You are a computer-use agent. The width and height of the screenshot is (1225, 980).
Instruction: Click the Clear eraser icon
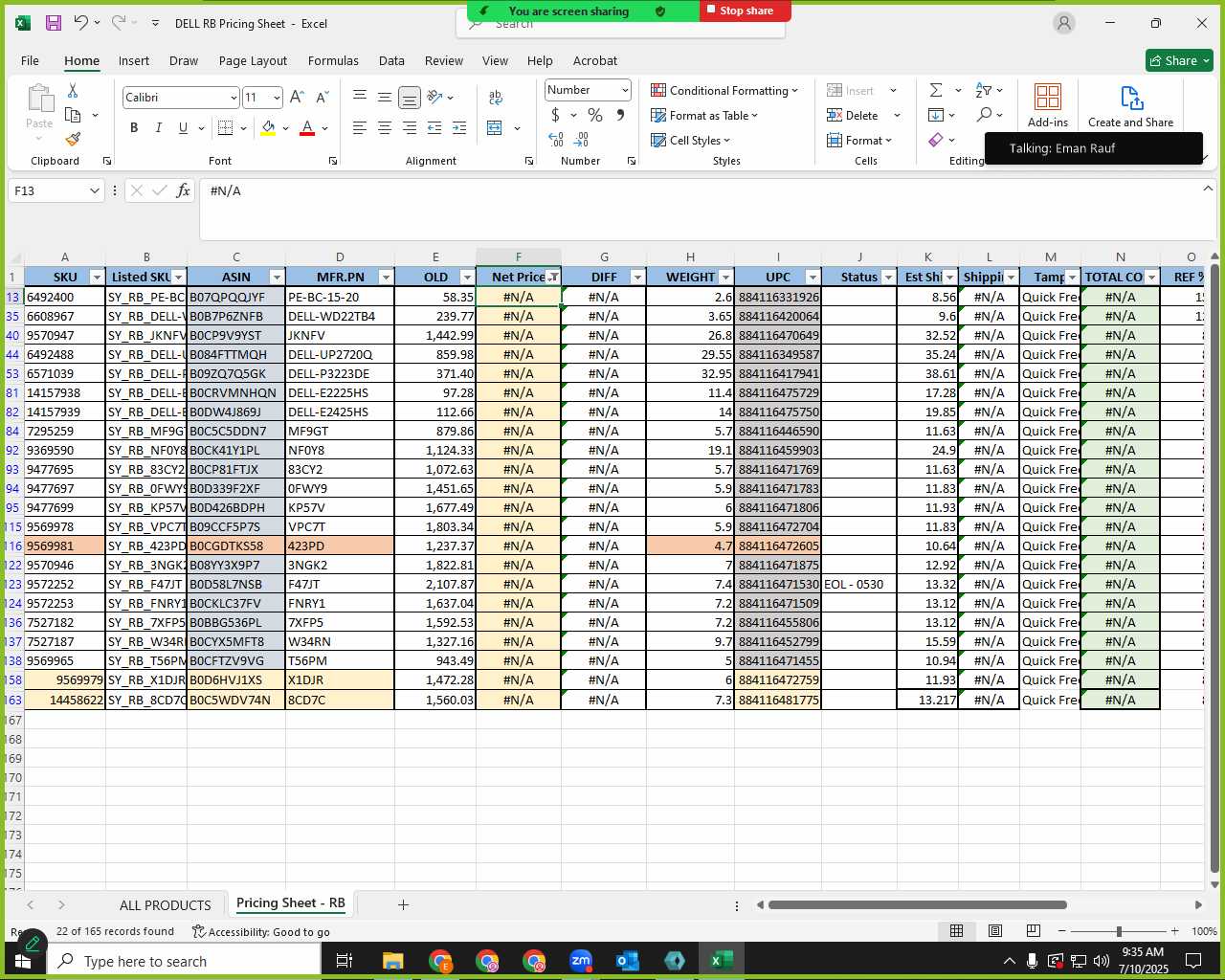937,140
